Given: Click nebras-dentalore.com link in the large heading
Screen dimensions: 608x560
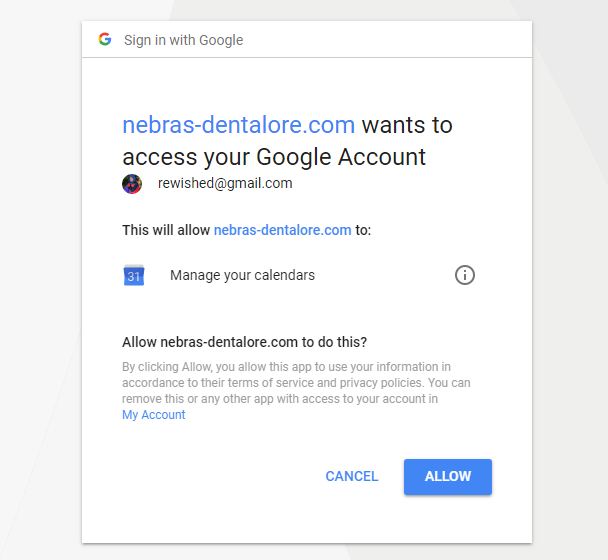Looking at the screenshot, I should pyautogui.click(x=238, y=126).
